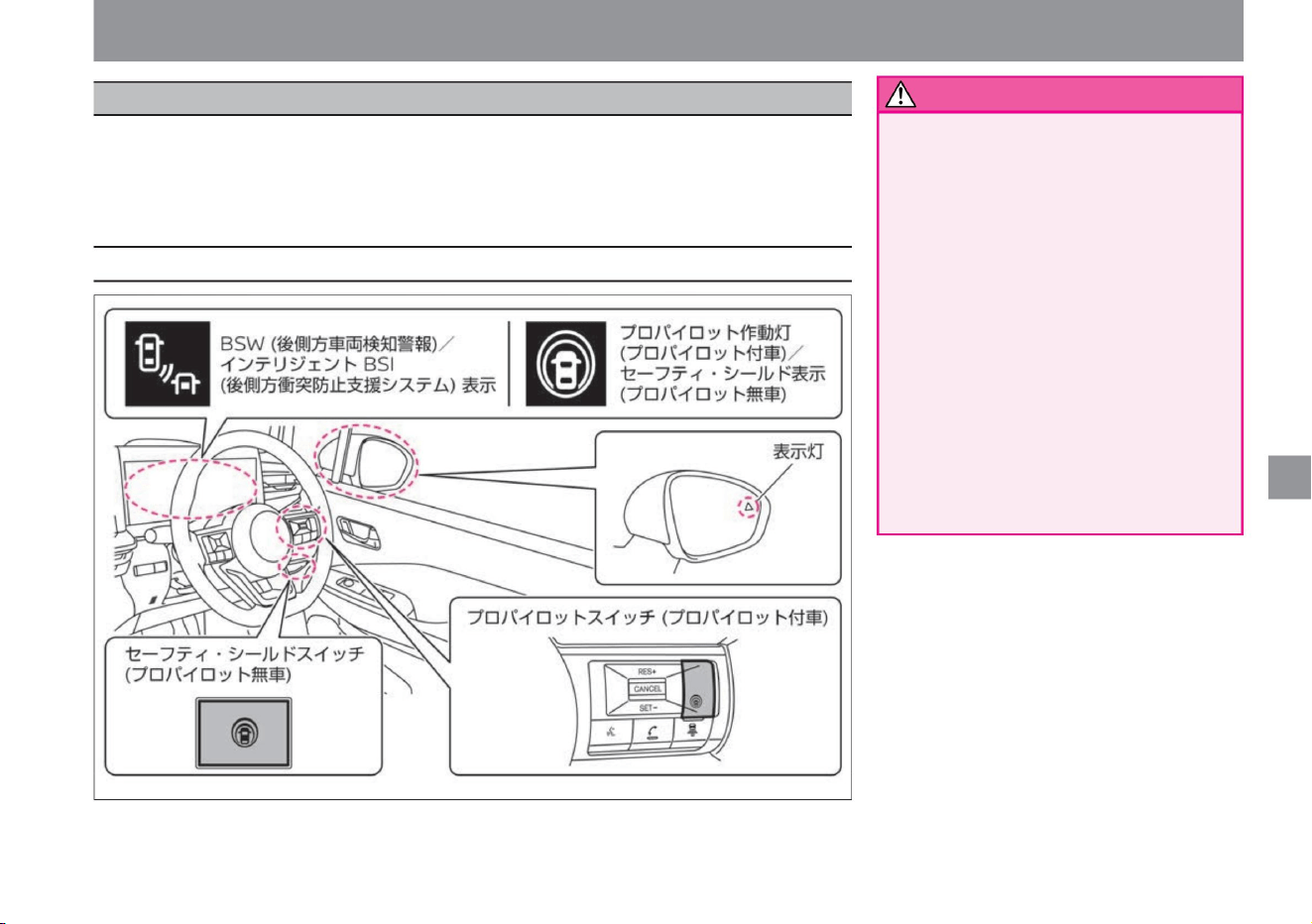The height and width of the screenshot is (924, 1312).
Task: Click the BSW rear-side vehicle detection icon
Action: [x=167, y=363]
